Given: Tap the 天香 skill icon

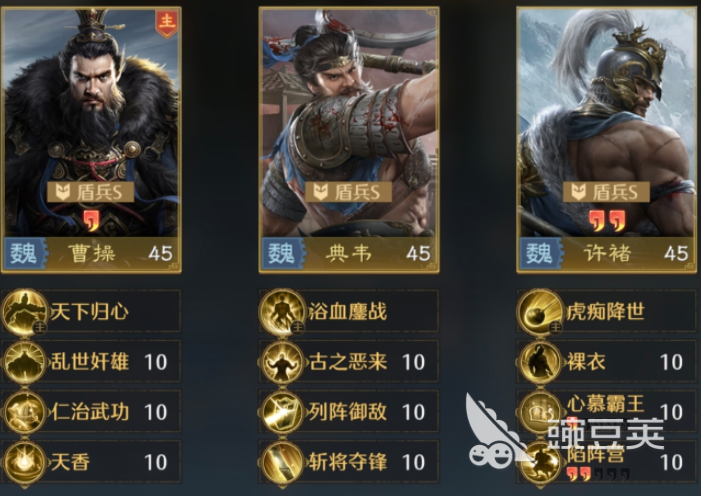Looking at the screenshot, I should click(25, 462).
